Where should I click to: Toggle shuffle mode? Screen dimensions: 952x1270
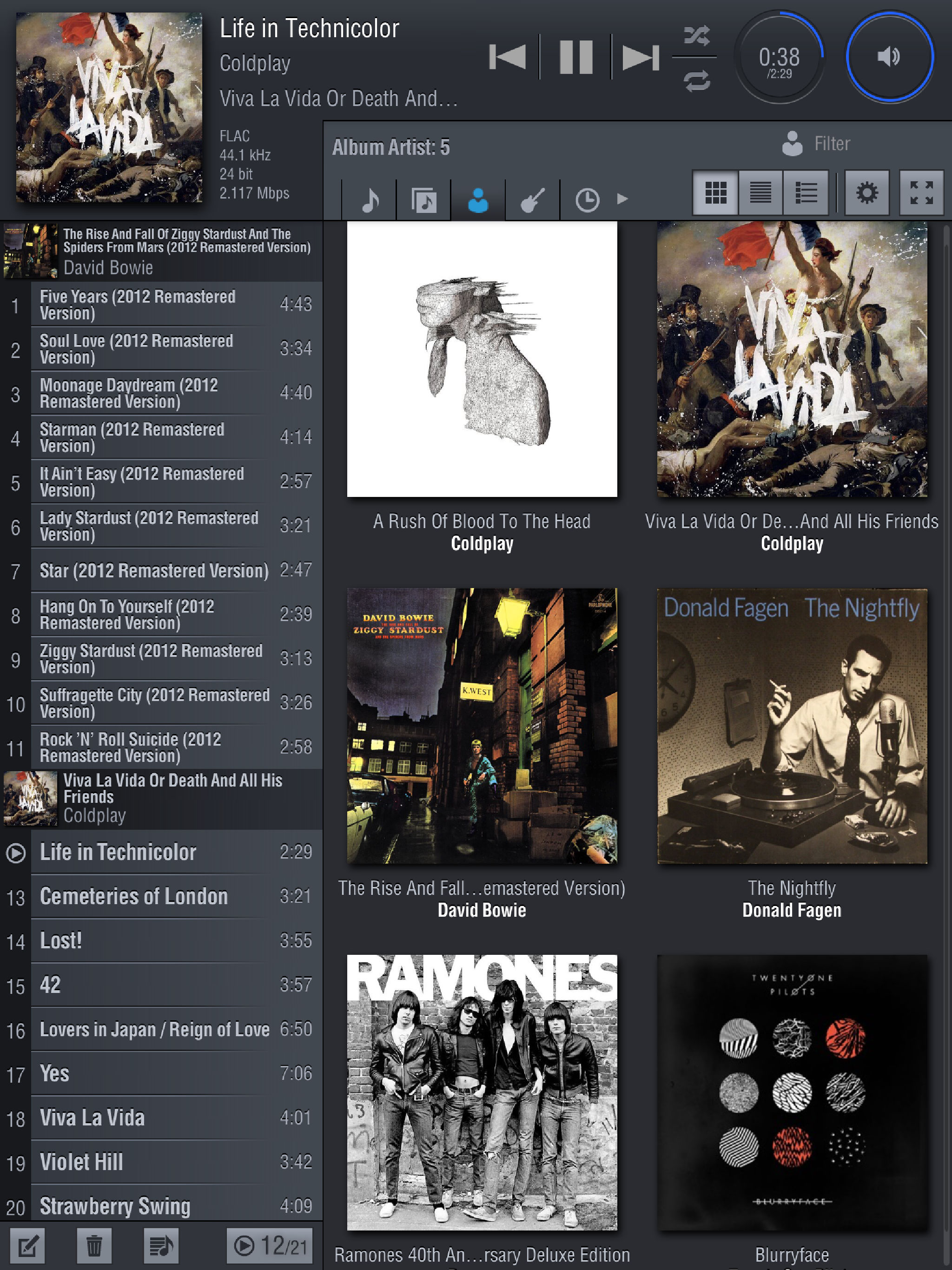point(696,36)
